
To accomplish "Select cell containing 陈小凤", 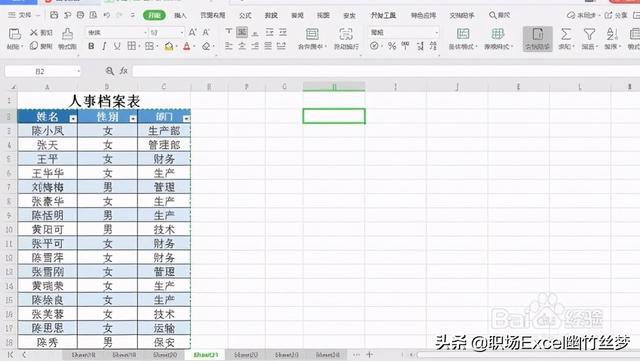I will tap(47, 131).
